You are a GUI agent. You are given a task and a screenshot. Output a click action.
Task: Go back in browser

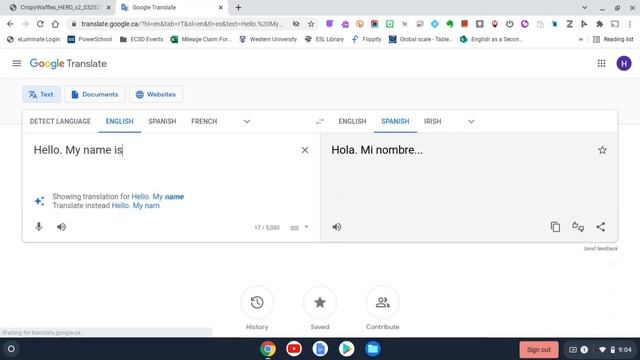click(x=10, y=24)
